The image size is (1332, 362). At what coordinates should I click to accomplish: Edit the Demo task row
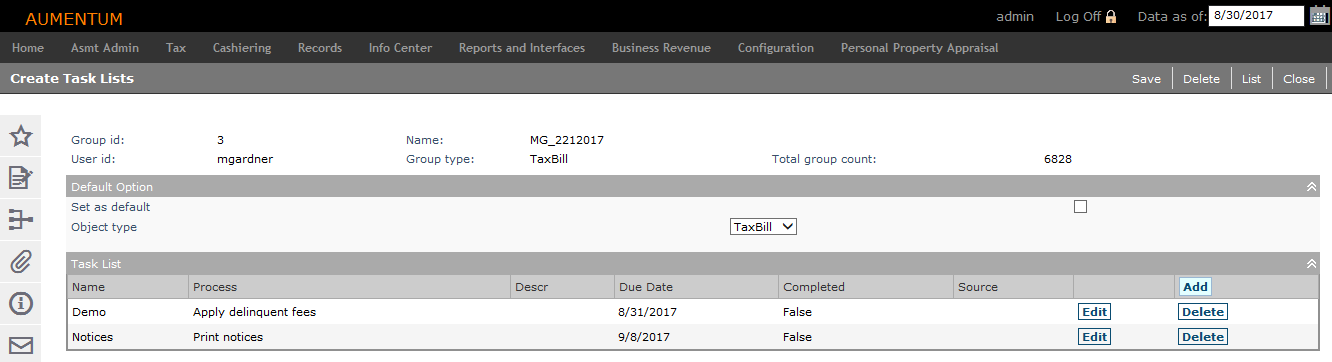pyautogui.click(x=1094, y=312)
